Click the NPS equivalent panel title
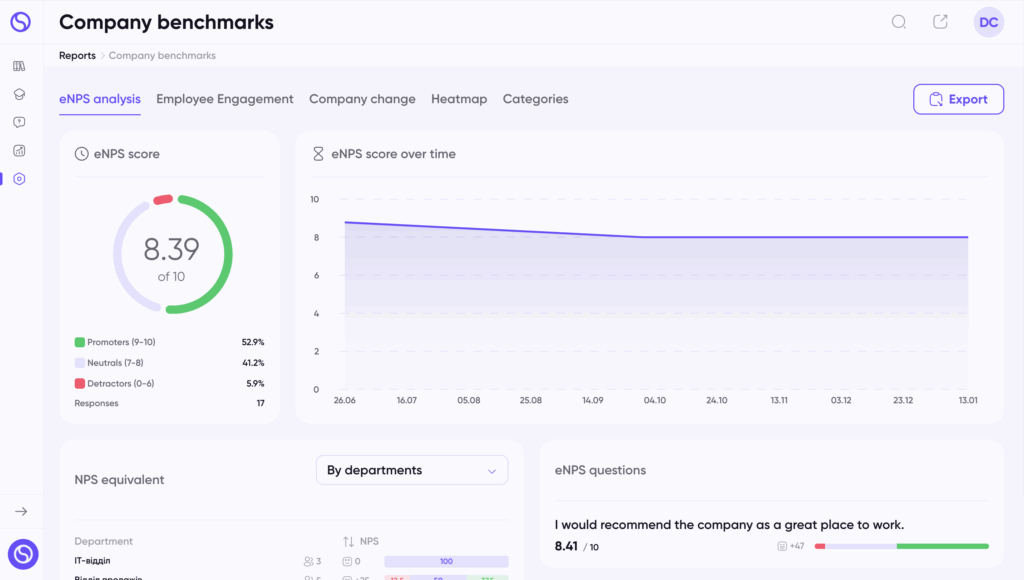The image size is (1024, 580). pos(120,479)
